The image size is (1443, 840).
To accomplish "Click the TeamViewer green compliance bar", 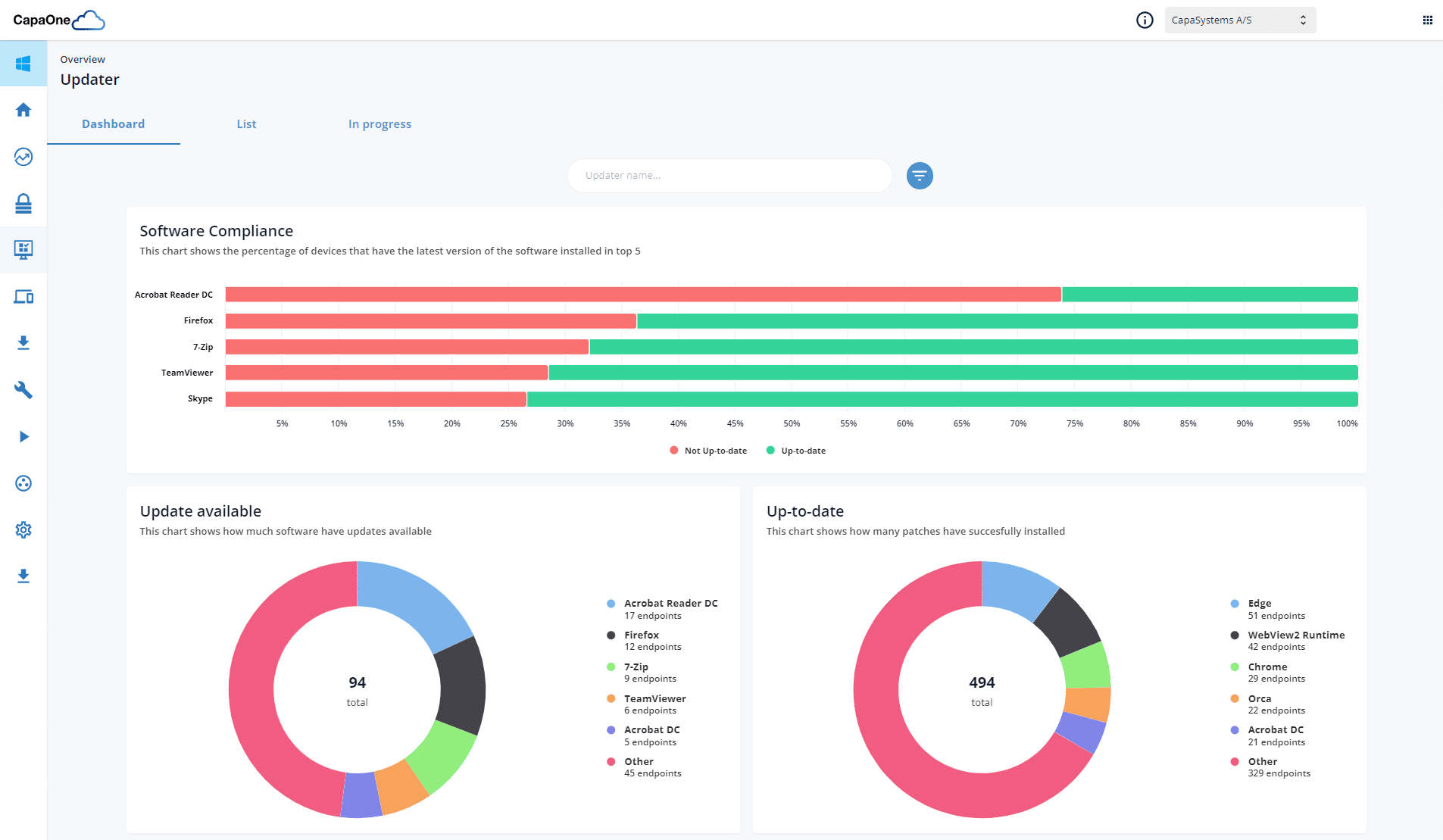I will (953, 373).
